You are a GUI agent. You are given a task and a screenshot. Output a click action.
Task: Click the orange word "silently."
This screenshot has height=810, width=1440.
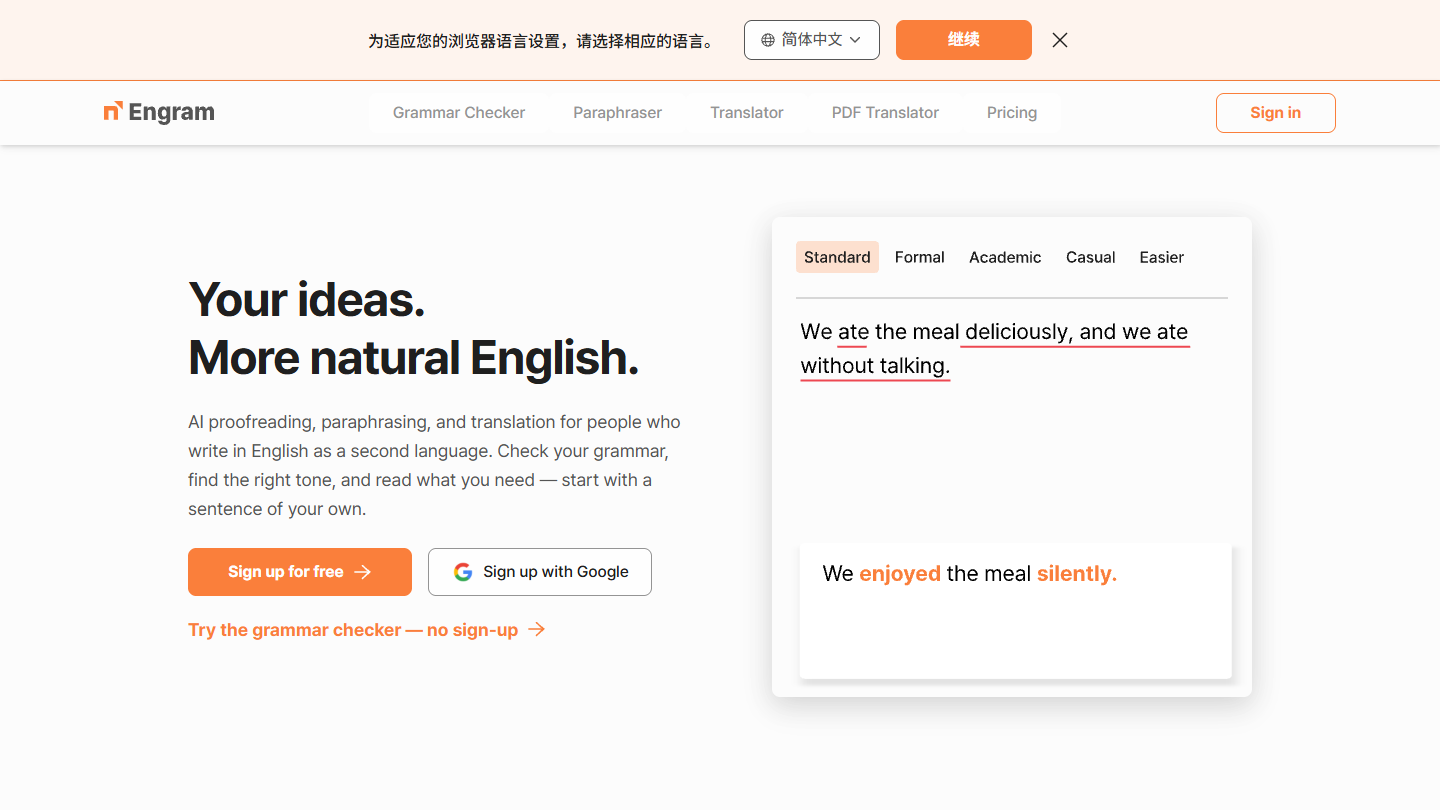[x=1077, y=574]
